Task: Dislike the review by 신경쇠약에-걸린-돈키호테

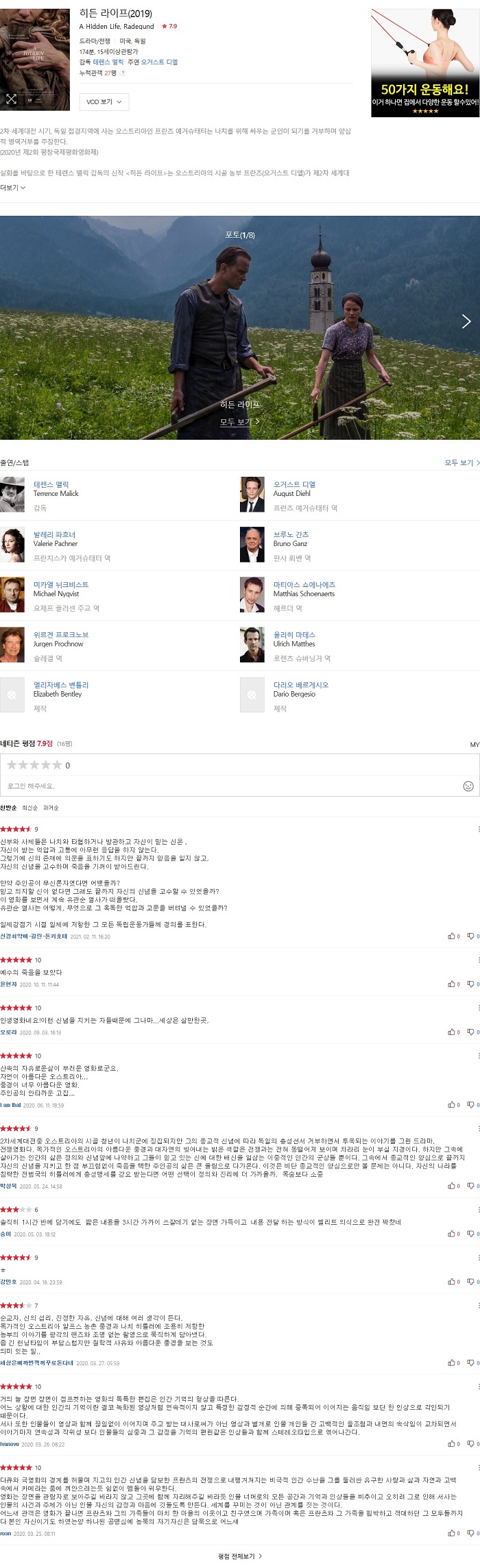Action: coord(472,936)
